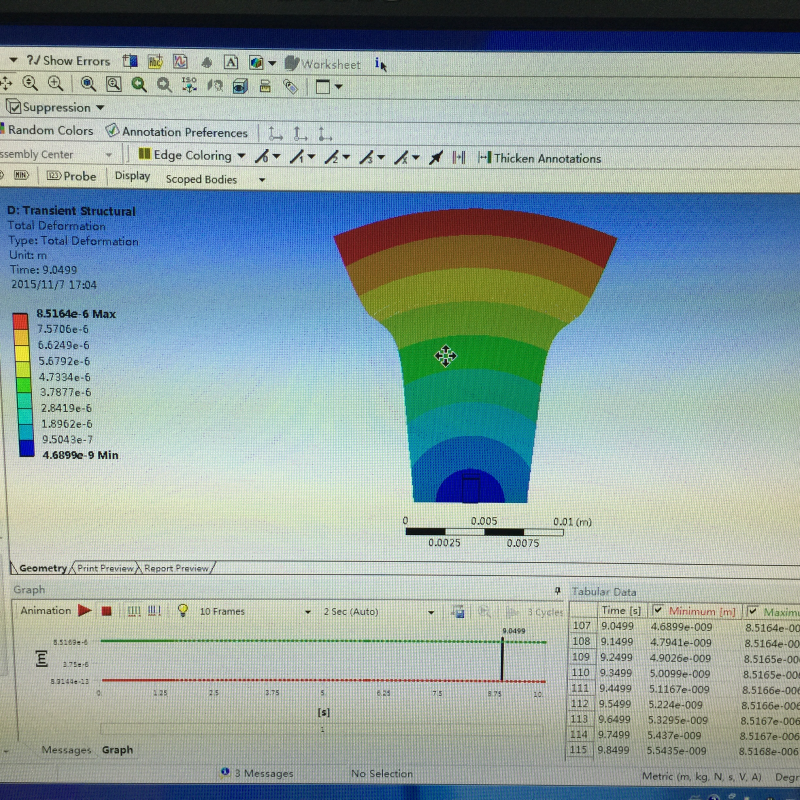Activate the Probe tool
This screenshot has height=800, width=800.
[x=71, y=176]
